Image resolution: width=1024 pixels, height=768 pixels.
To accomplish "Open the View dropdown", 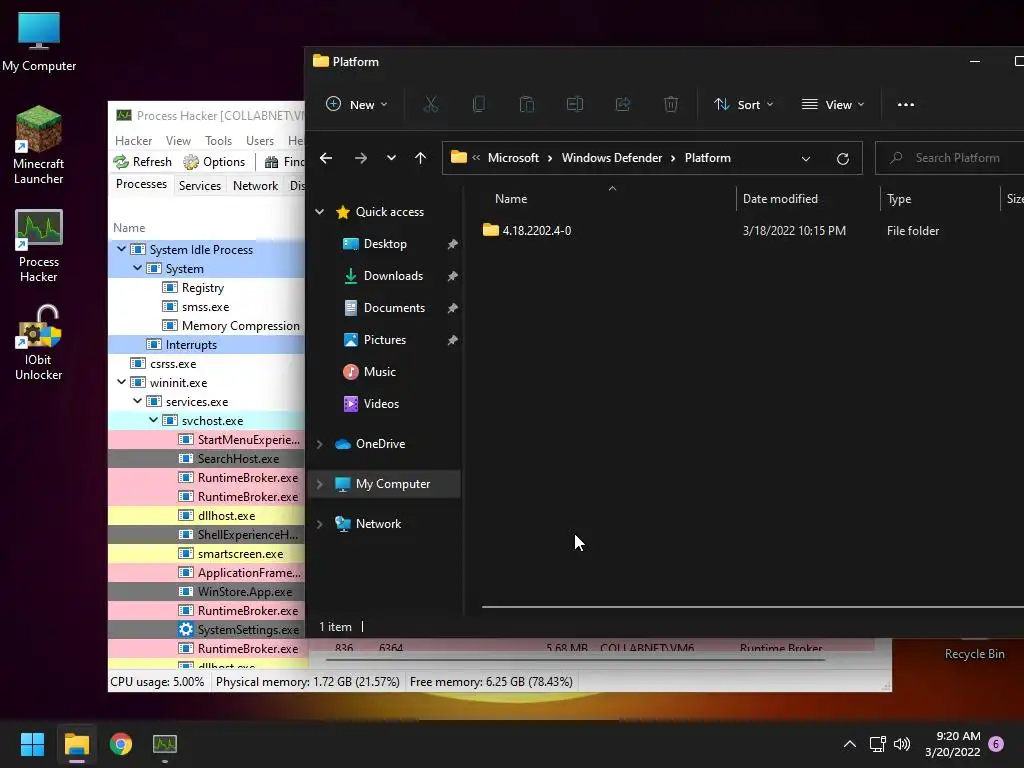I will [833, 104].
